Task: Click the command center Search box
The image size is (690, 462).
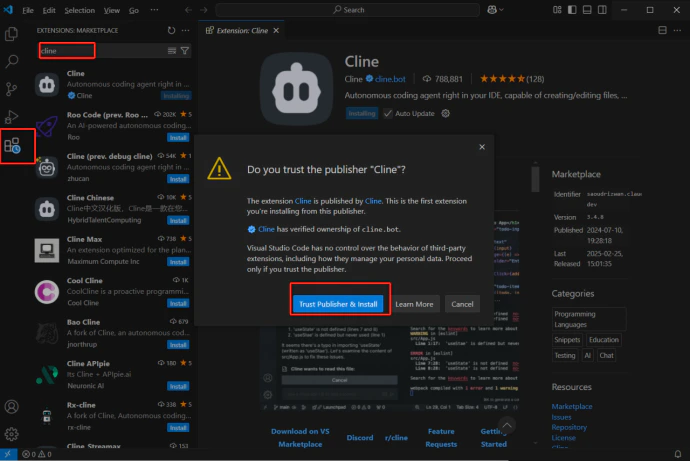Action: [348, 10]
